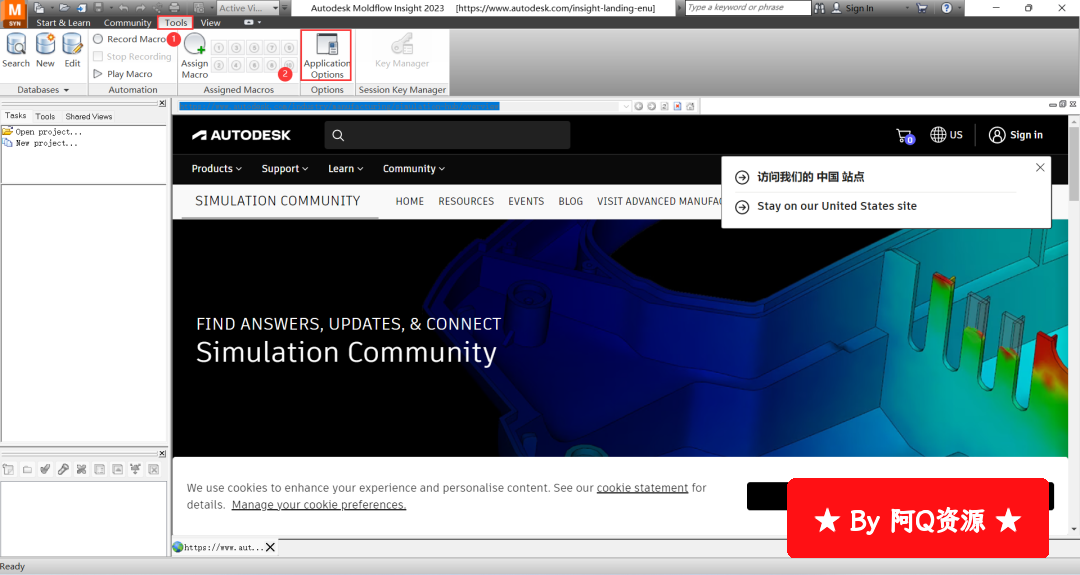Viewport: 1080px width, 575px height.
Task: Open the web page Community dropdown
Action: click(414, 169)
